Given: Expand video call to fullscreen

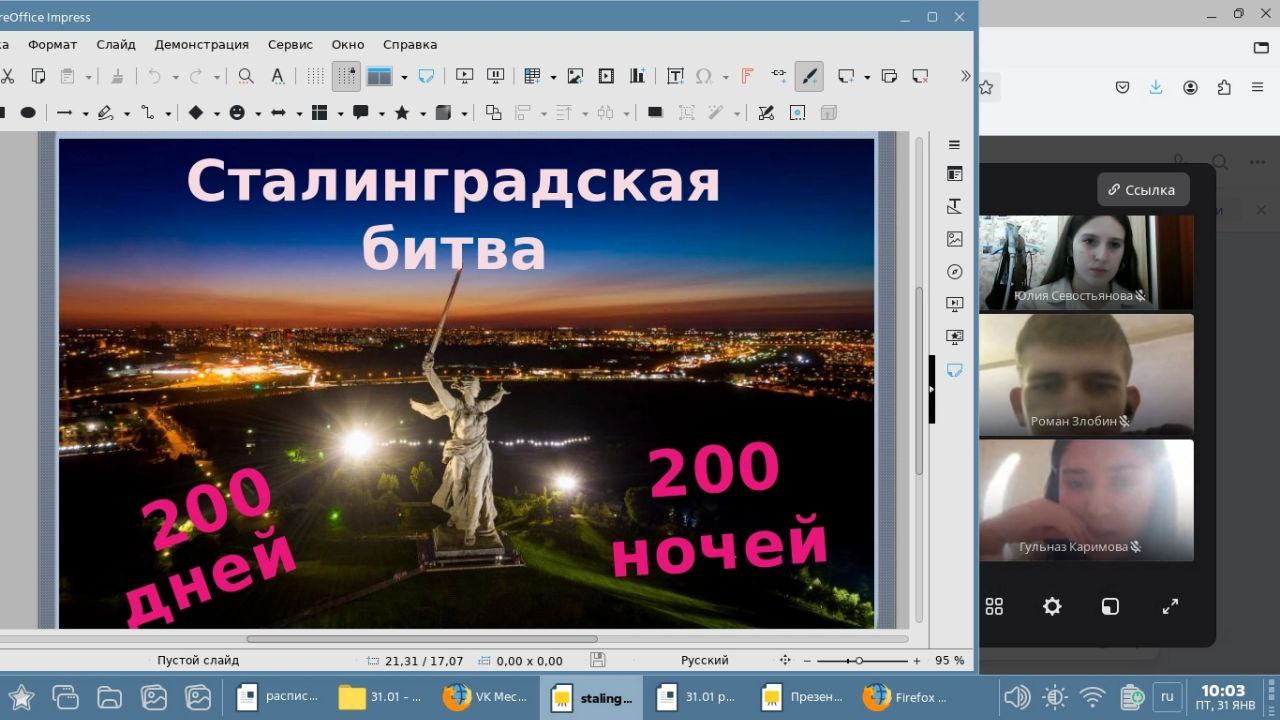Looking at the screenshot, I should [1170, 606].
